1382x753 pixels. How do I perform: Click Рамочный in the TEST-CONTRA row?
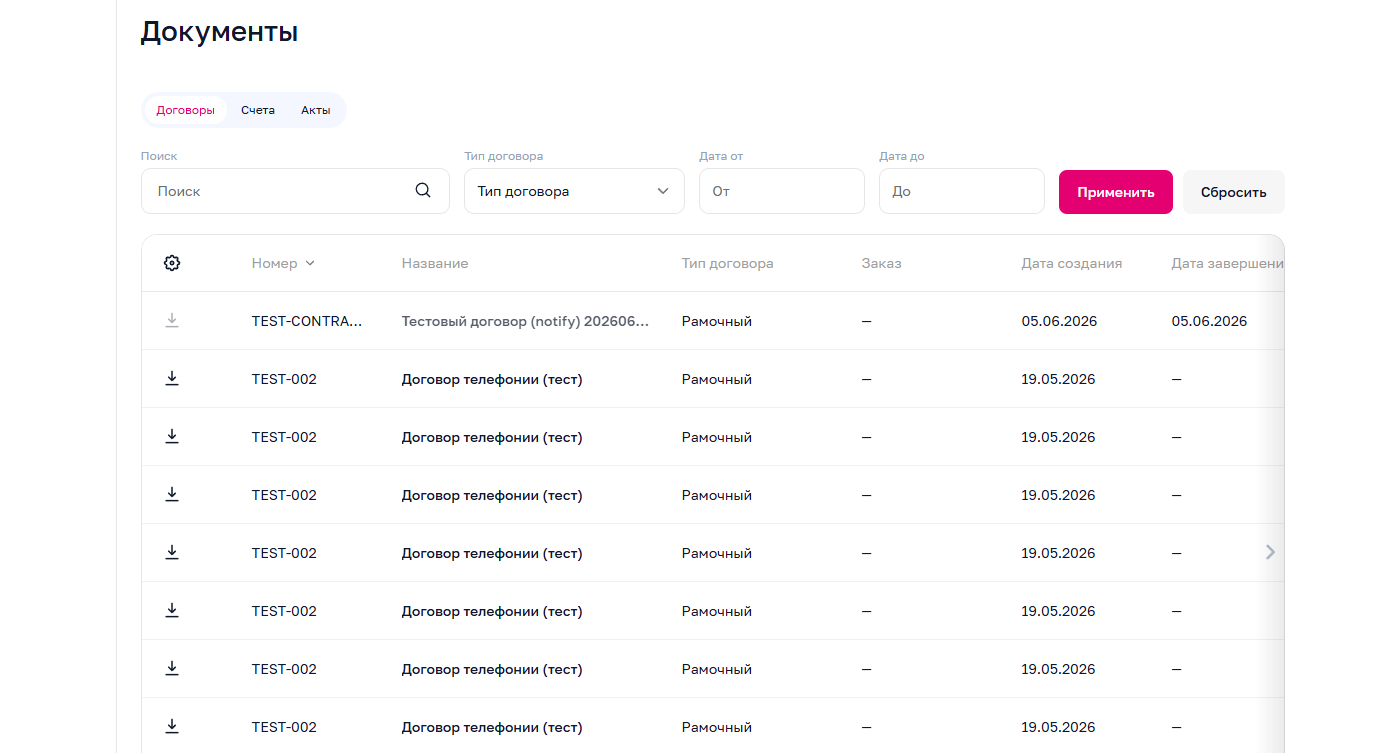(x=717, y=321)
